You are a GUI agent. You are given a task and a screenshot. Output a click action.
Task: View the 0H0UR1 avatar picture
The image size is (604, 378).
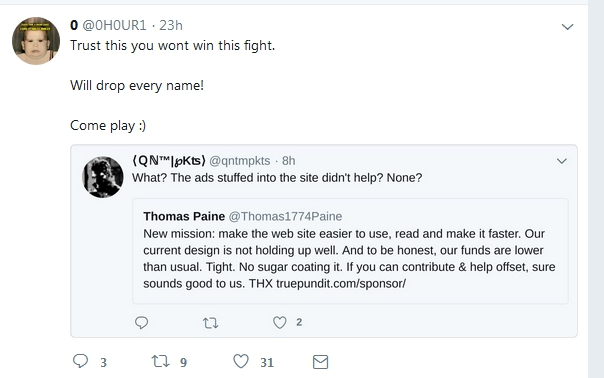tap(36, 41)
